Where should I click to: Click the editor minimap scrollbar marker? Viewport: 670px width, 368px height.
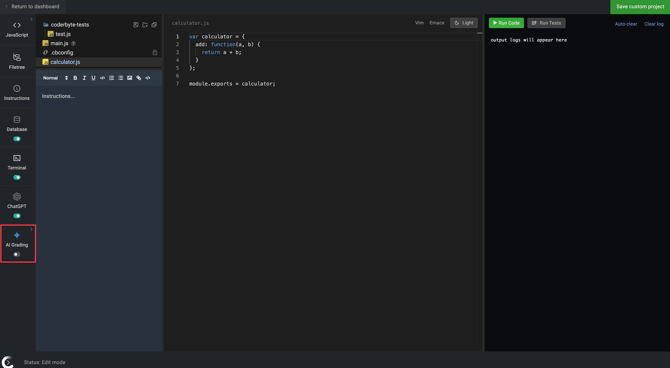[x=479, y=33]
